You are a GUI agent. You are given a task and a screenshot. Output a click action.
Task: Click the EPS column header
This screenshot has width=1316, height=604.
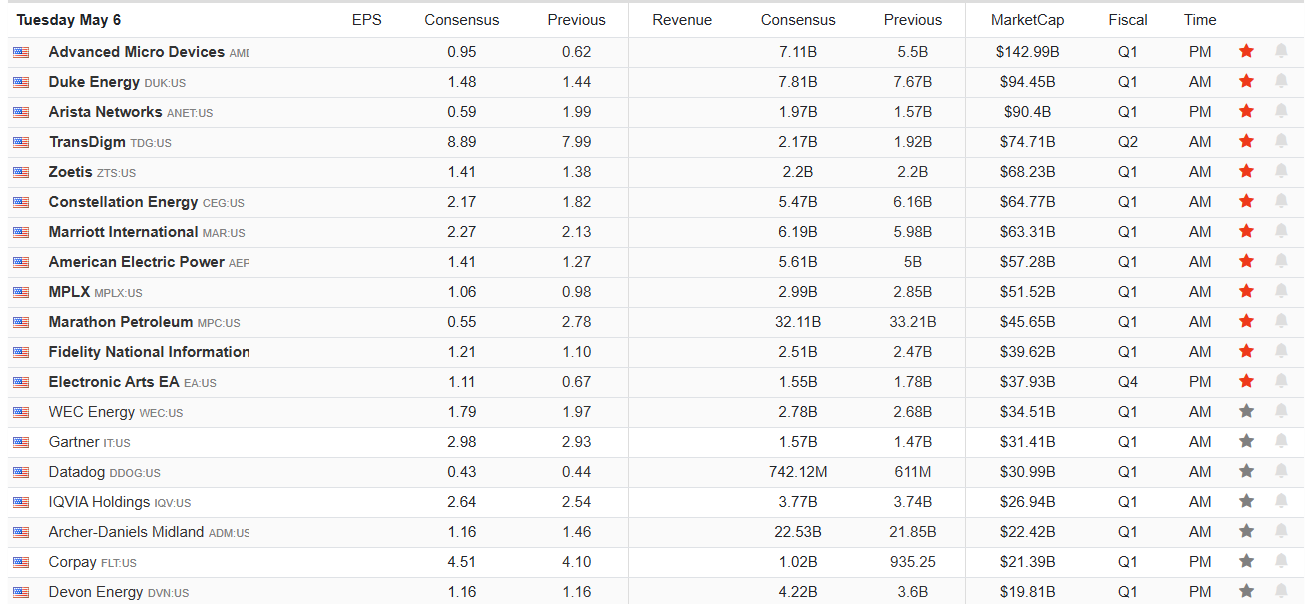point(366,20)
